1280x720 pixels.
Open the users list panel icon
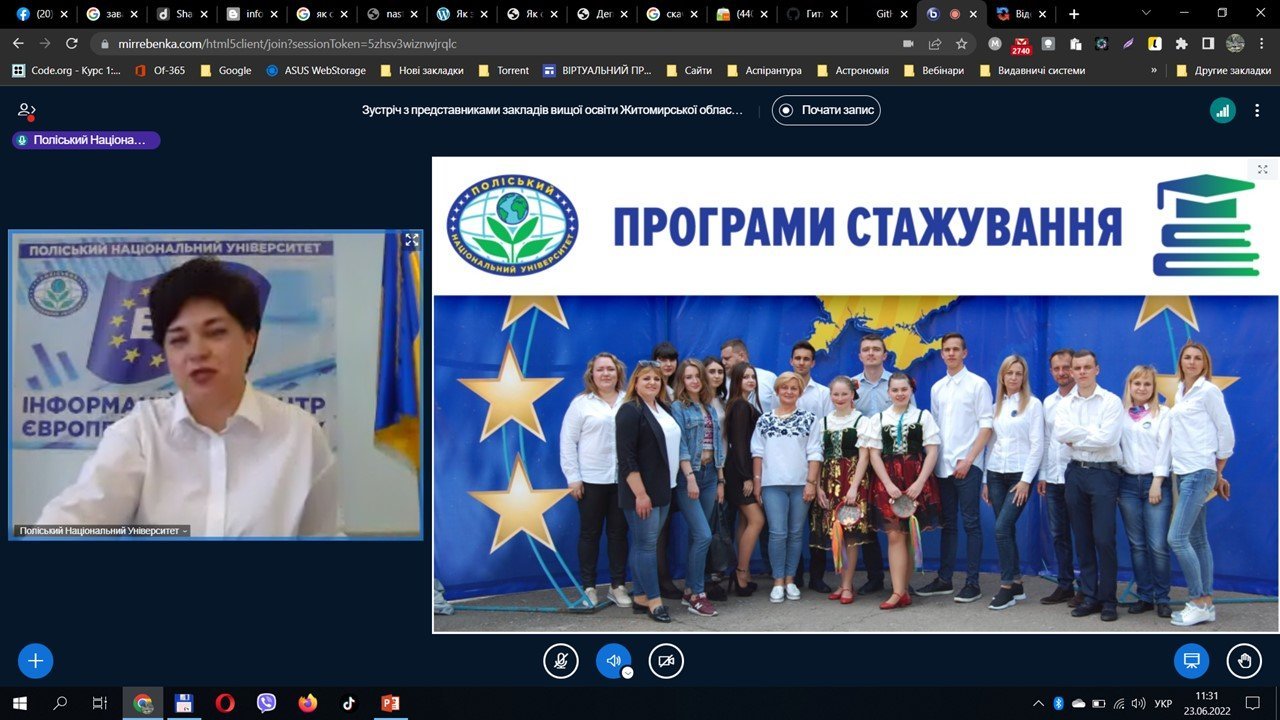click(26, 111)
